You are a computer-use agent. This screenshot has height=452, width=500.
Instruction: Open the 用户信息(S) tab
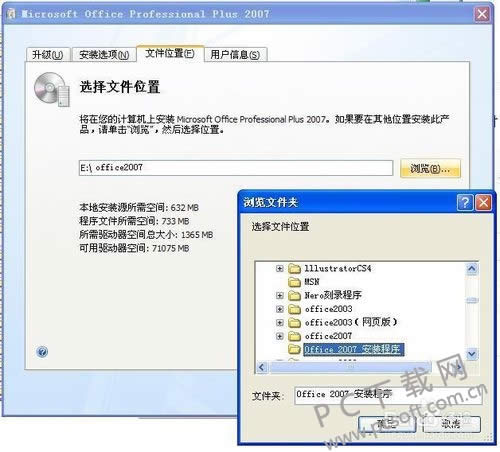pyautogui.click(x=235, y=54)
